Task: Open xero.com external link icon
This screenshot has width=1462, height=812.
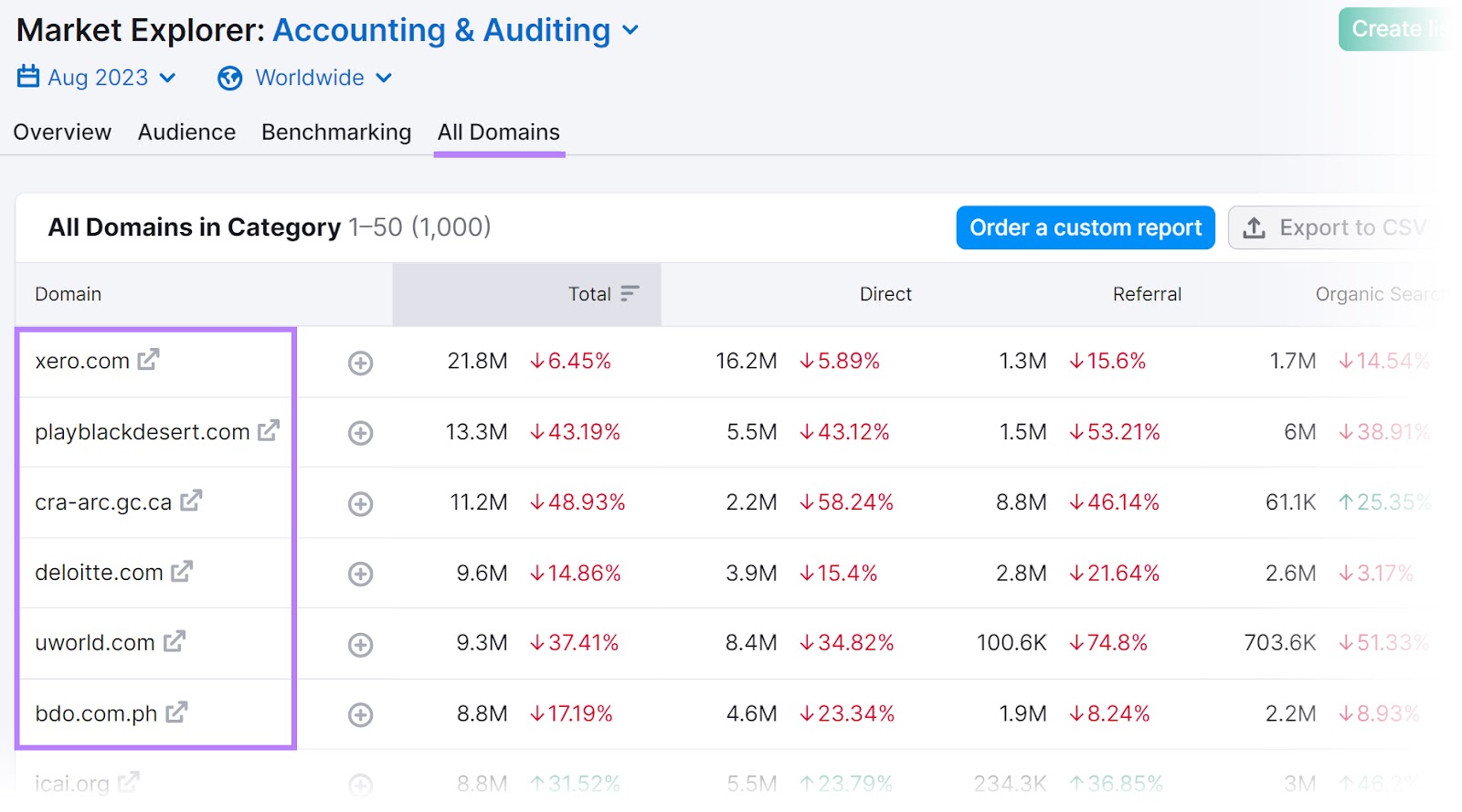Action: pos(148,360)
